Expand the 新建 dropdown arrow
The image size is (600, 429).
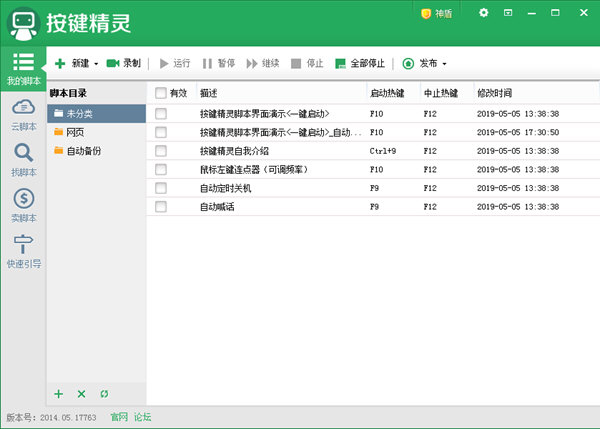click(96, 64)
